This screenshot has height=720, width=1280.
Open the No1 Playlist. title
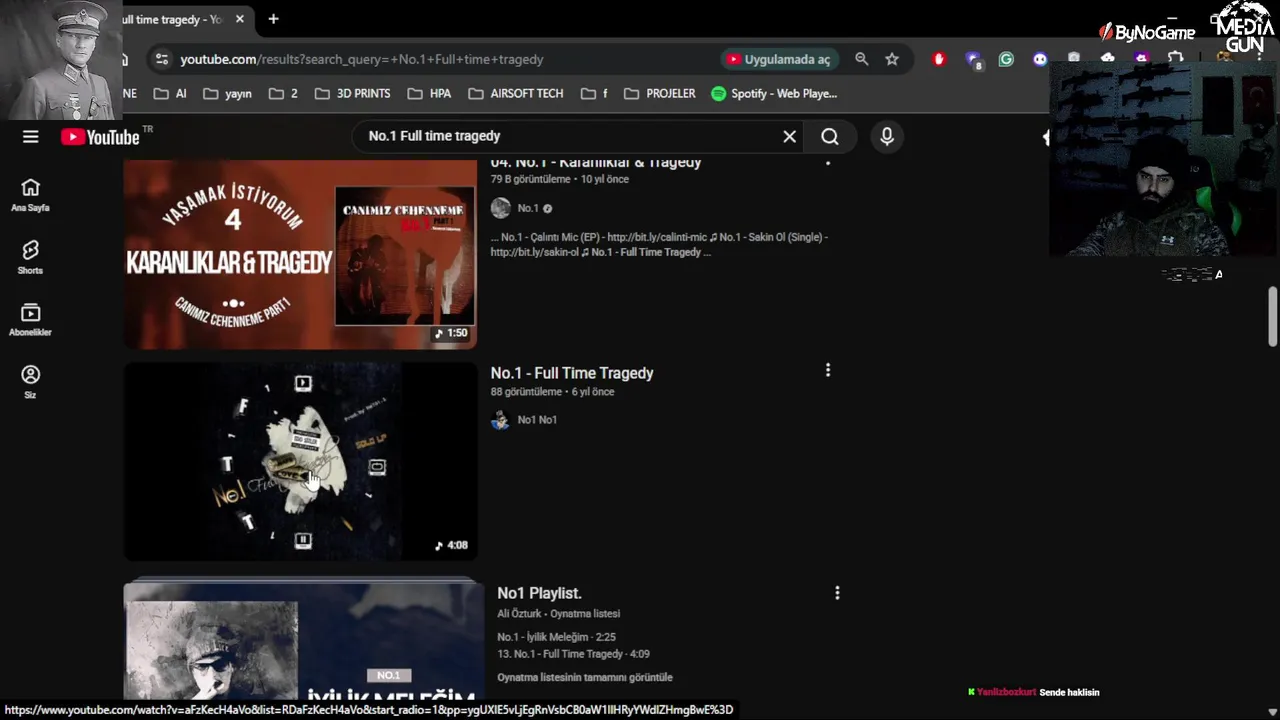(539, 593)
